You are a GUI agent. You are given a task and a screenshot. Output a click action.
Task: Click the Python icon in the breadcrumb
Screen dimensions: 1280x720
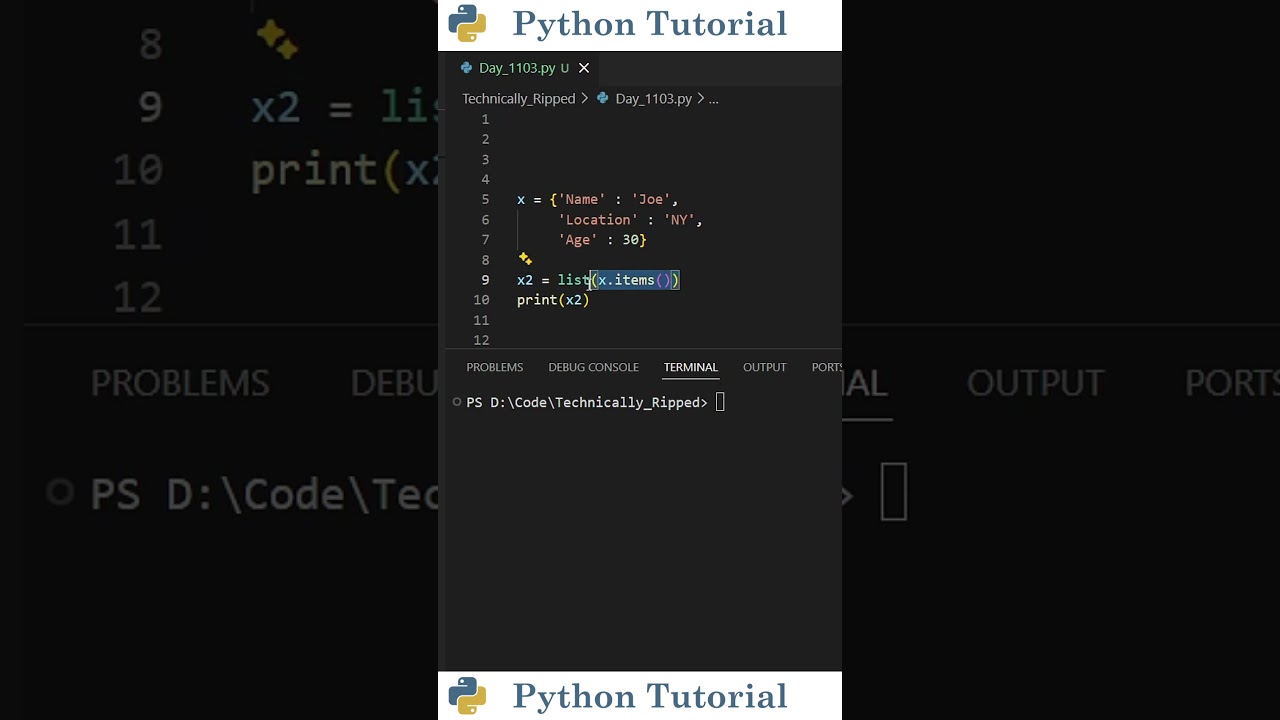pyautogui.click(x=603, y=98)
